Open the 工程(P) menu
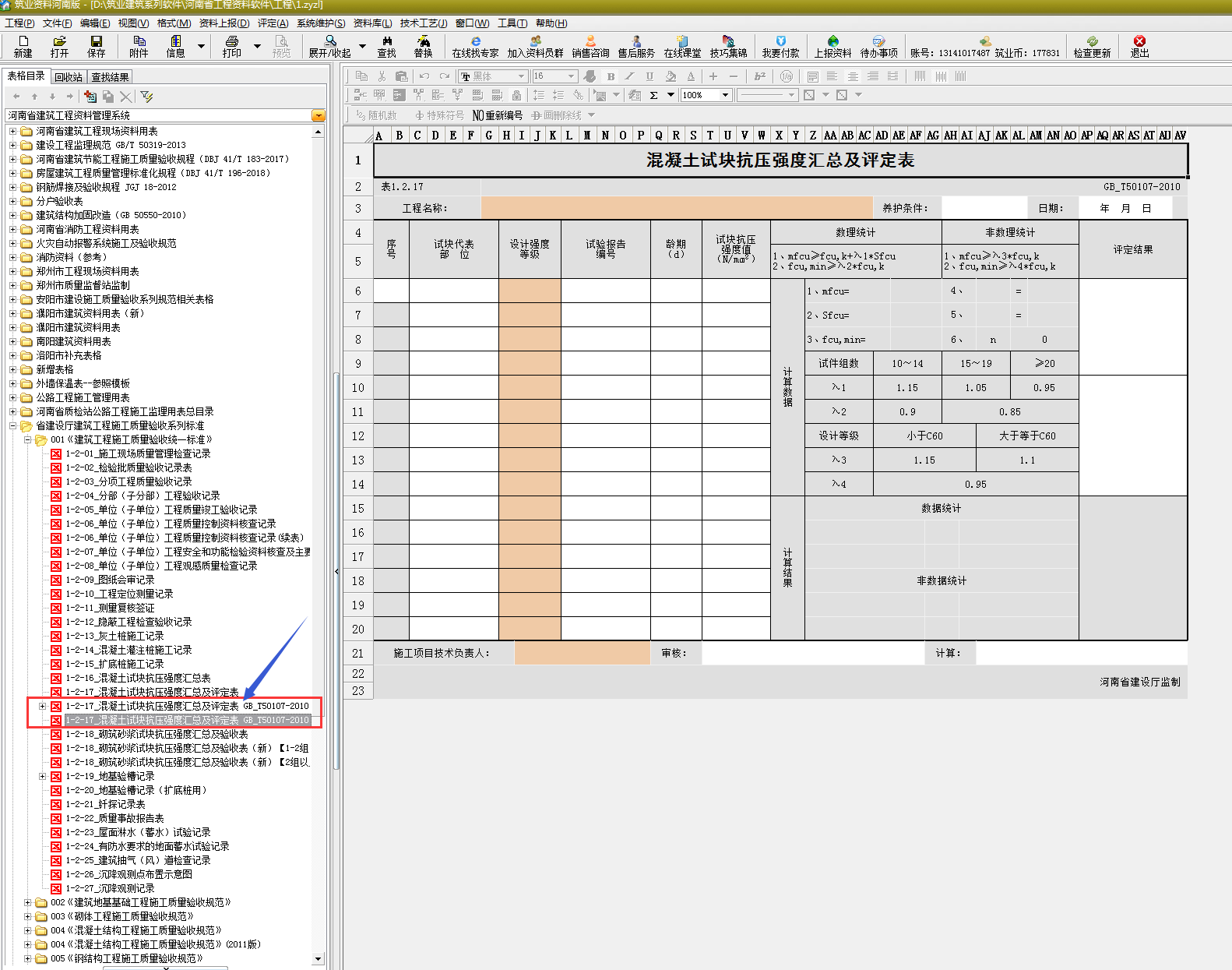 (x=19, y=23)
